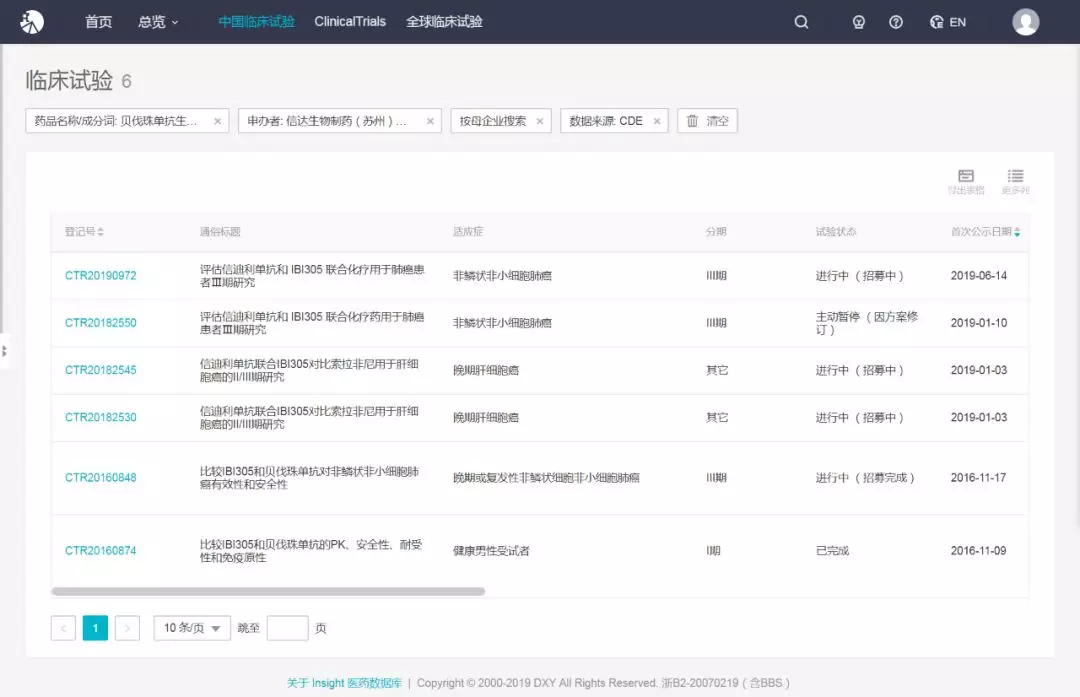Click the 试验状态 column header
Viewport: 1080px width, 697px height.
[836, 232]
